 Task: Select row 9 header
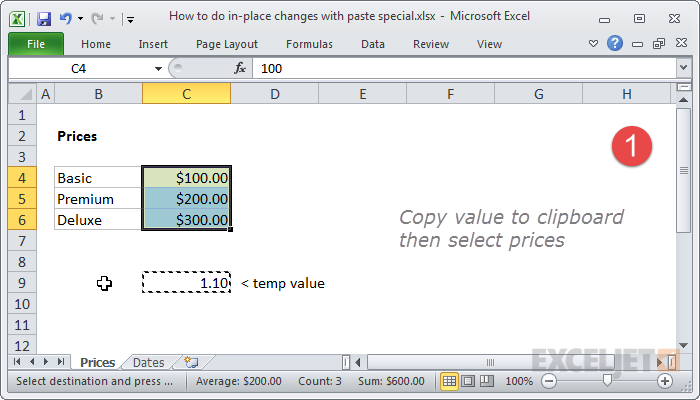[x=22, y=283]
